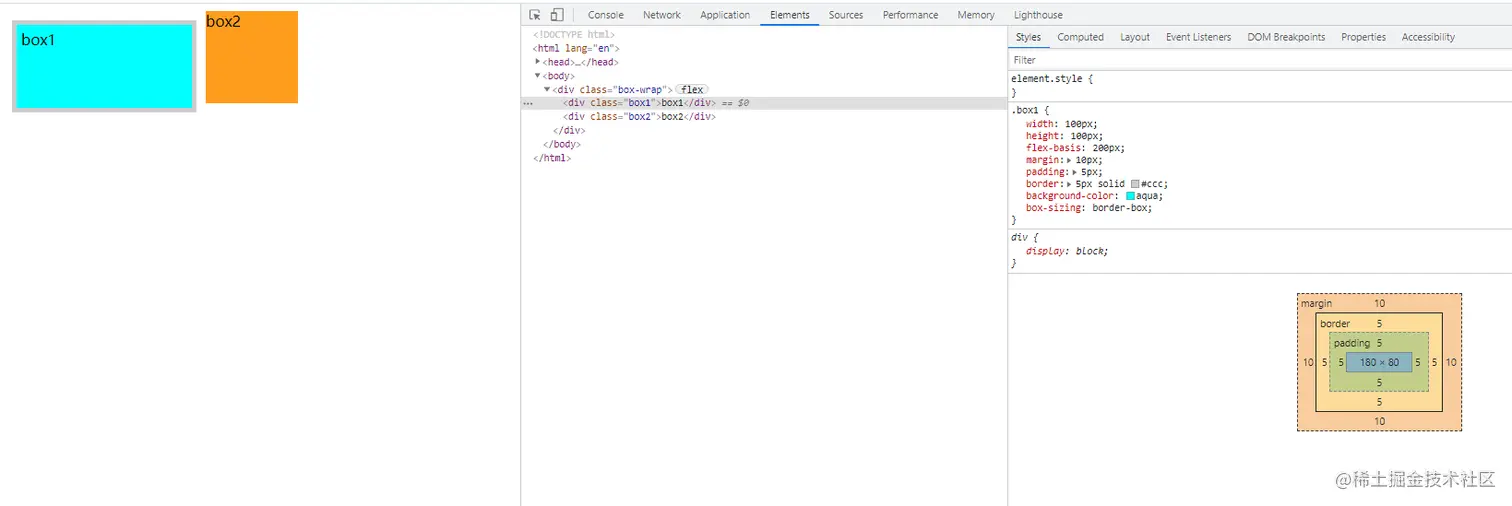Click the display: block declaration
The height and width of the screenshot is (506, 1512).
point(1067,251)
